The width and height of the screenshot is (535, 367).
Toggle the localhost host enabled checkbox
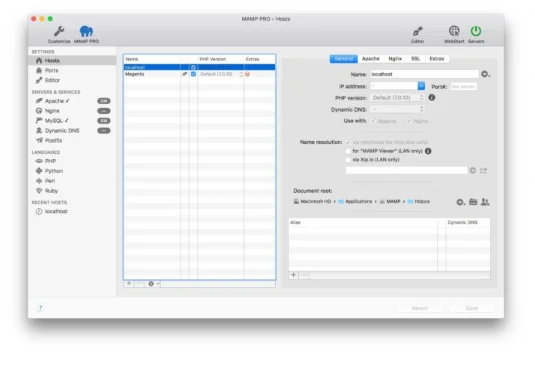[x=193, y=67]
